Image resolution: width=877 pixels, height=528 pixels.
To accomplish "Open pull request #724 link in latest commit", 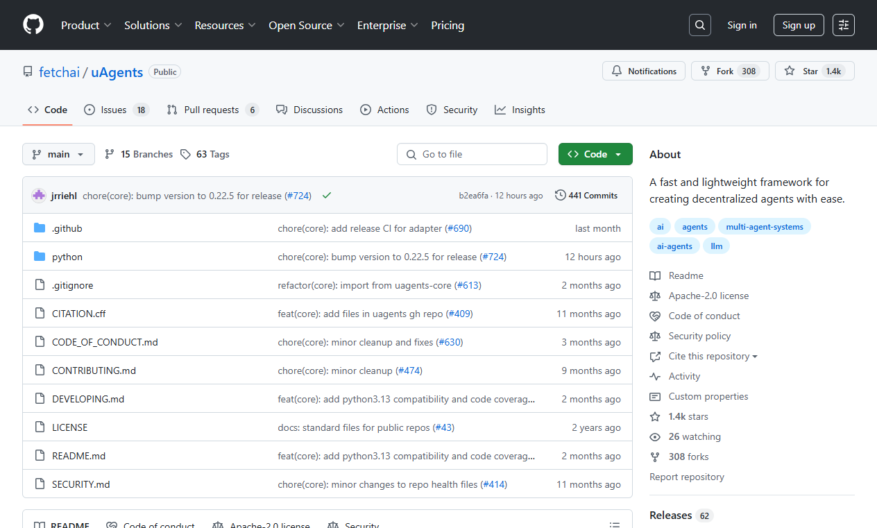I will 298,195.
